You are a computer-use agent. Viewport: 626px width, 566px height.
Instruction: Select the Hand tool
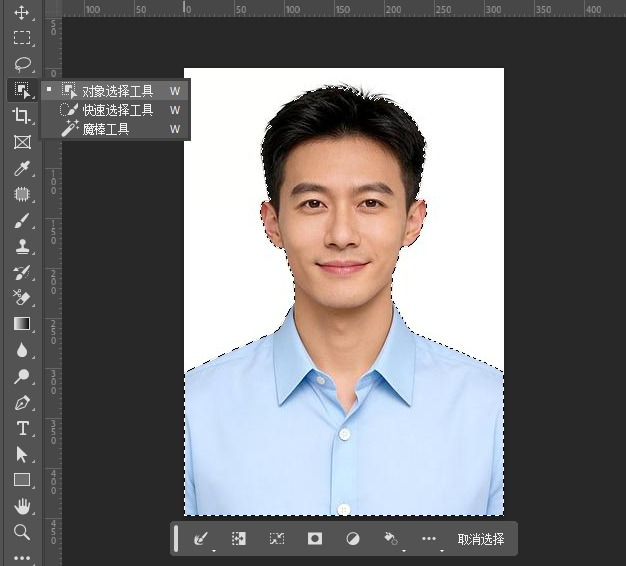22,506
